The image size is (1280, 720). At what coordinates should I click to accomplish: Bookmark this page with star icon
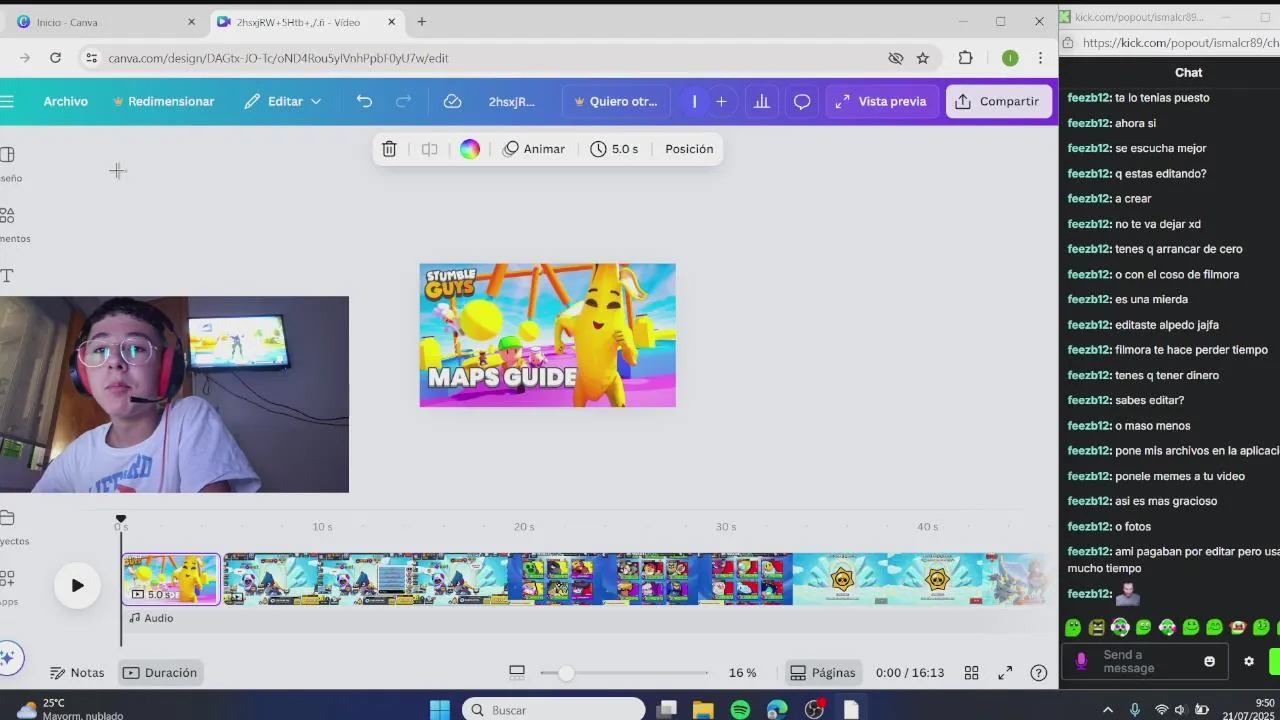pos(923,58)
